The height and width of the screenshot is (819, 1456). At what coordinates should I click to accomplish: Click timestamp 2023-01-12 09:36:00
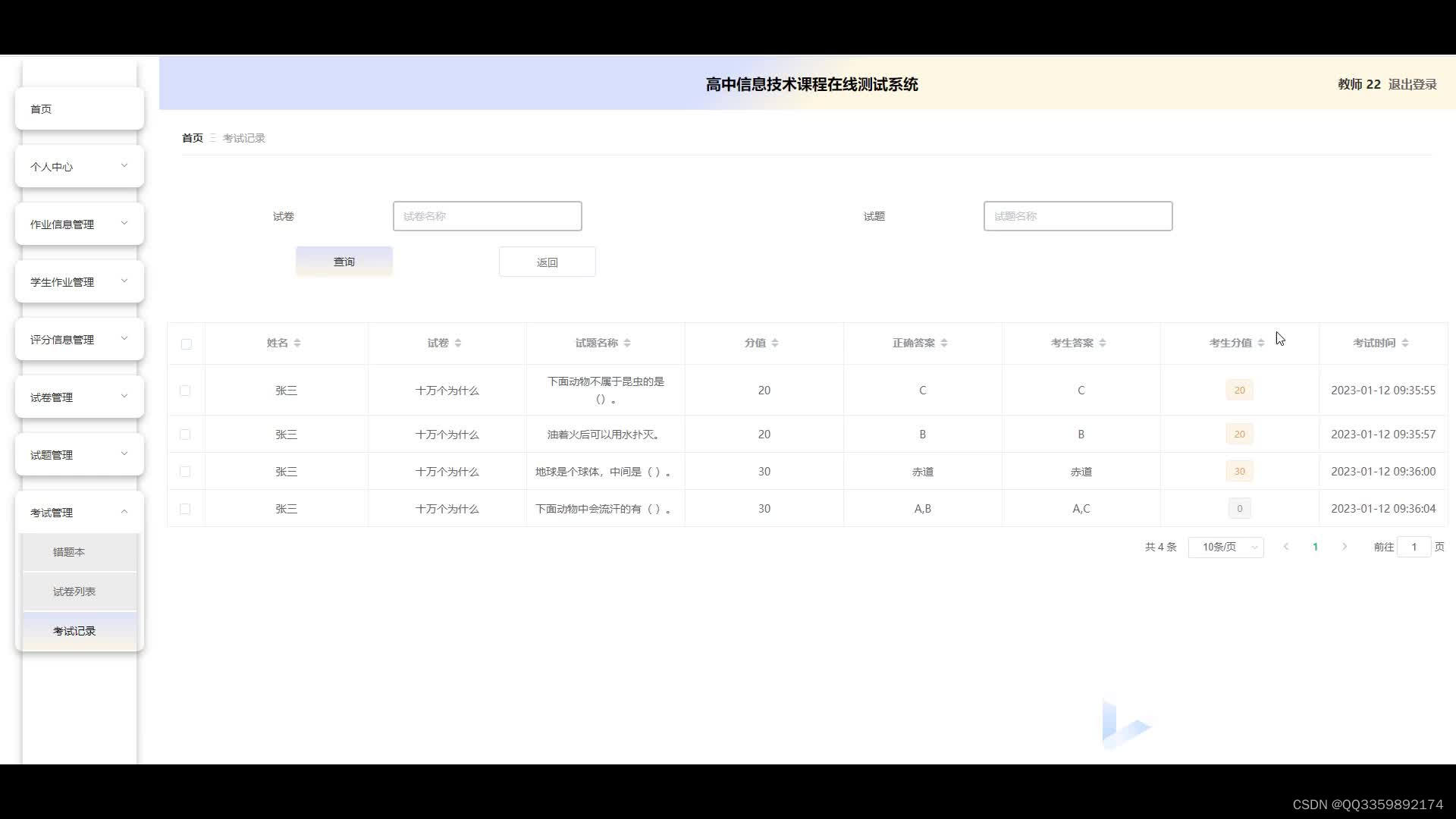click(x=1383, y=472)
